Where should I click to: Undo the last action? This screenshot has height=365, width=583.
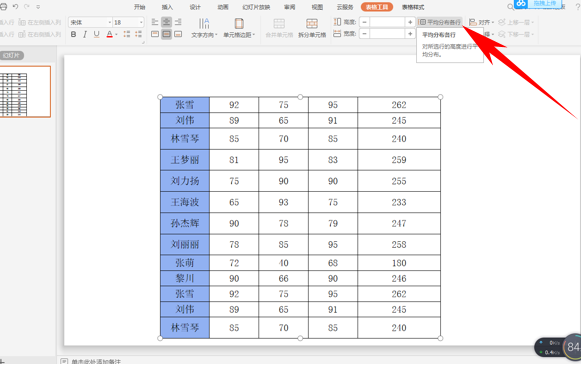pos(15,6)
